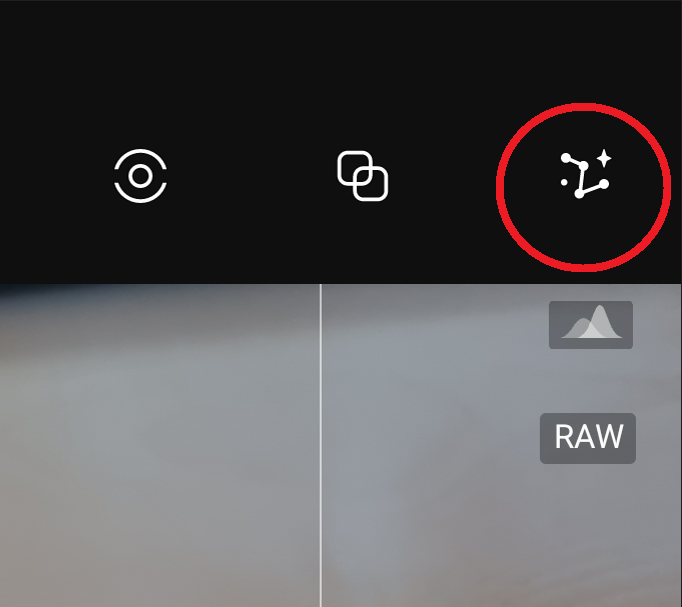Open the circular lens mode options
This screenshot has height=607, width=682.
140,176
